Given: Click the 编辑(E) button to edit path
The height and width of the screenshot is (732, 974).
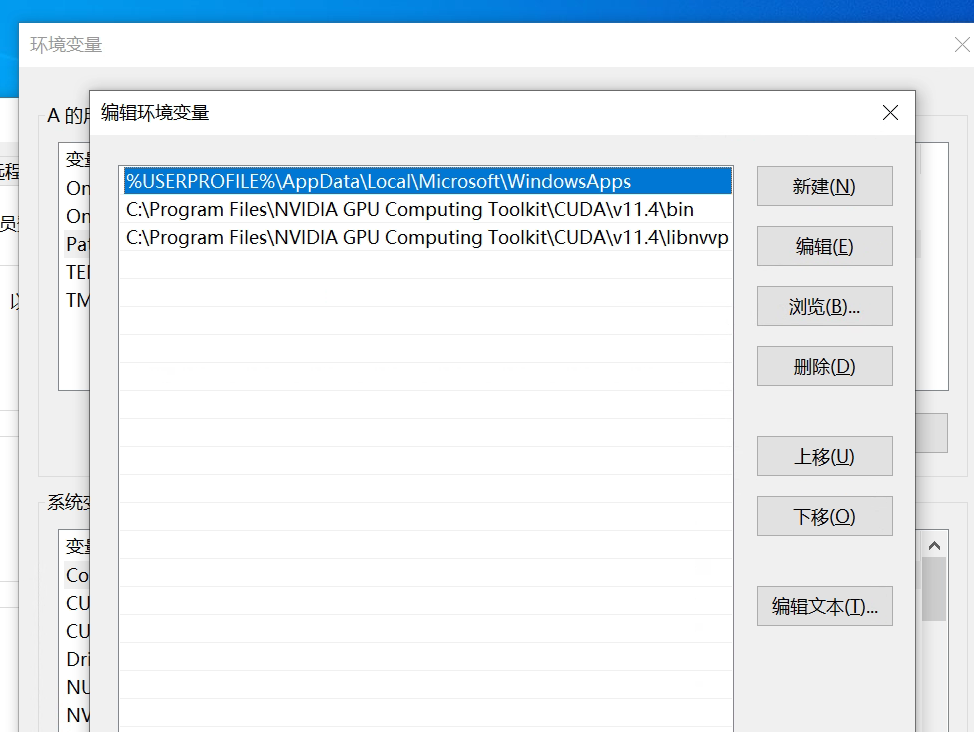Looking at the screenshot, I should [x=824, y=246].
